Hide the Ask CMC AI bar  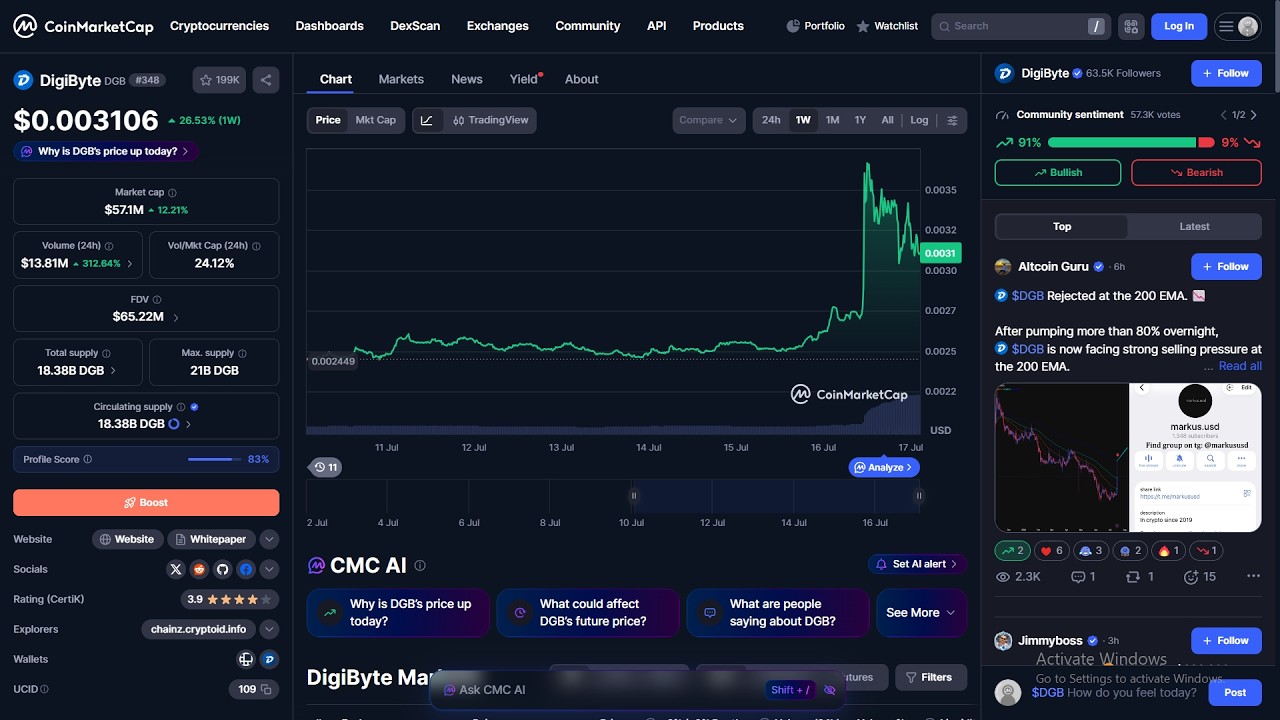pyautogui.click(x=829, y=690)
